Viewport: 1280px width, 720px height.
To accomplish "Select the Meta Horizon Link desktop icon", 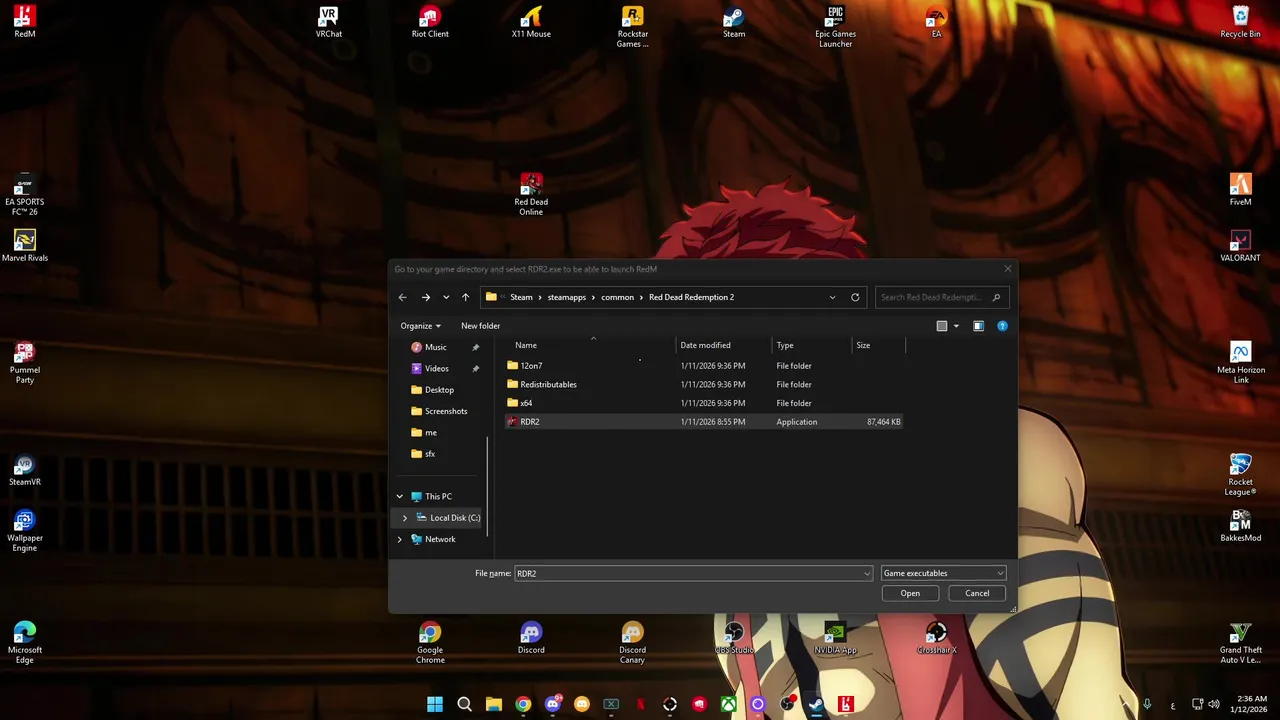I will click(1240, 363).
